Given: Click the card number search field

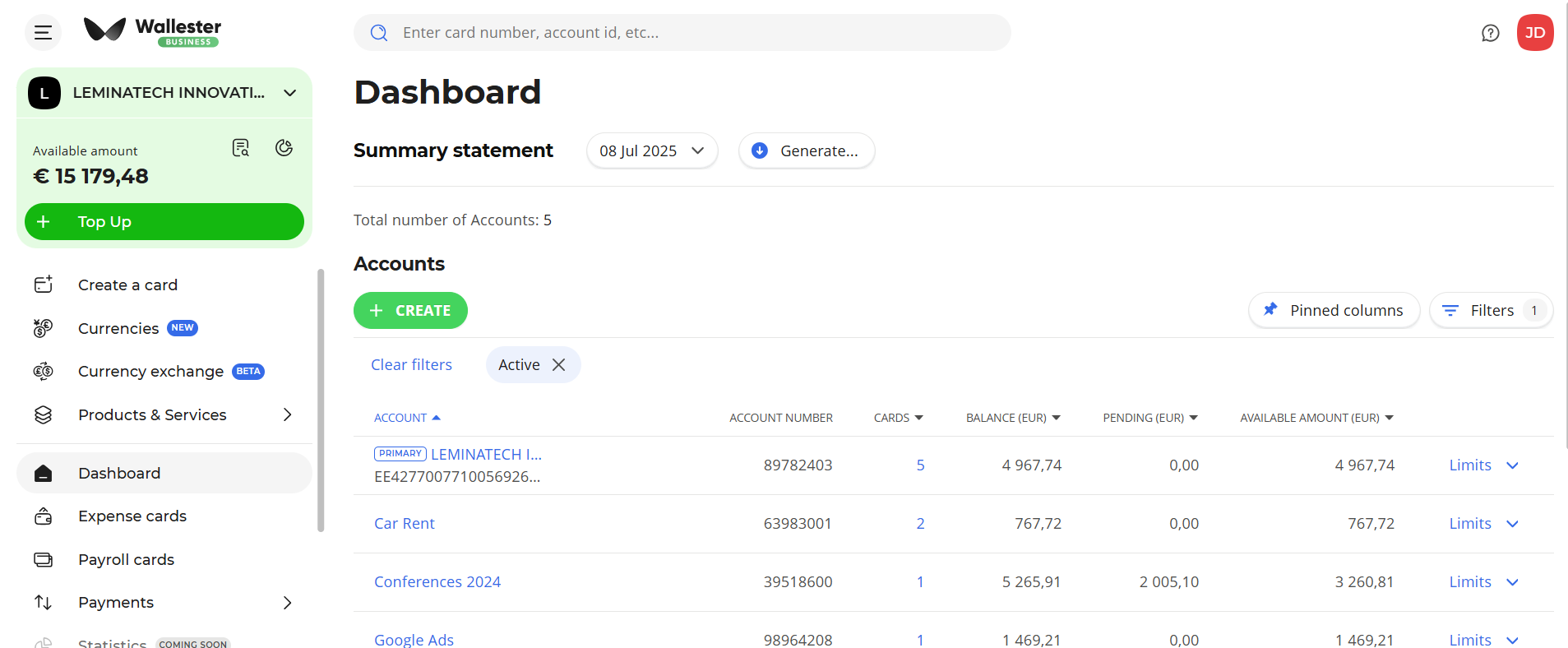Looking at the screenshot, I should point(682,33).
